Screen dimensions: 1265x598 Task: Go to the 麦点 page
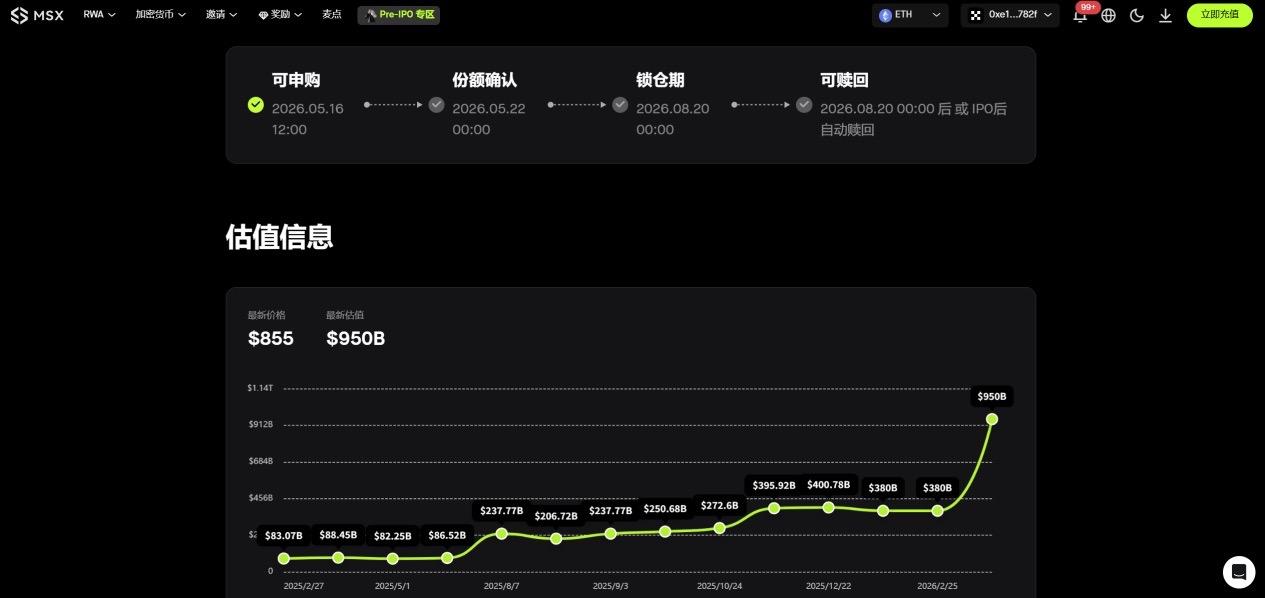(x=332, y=15)
